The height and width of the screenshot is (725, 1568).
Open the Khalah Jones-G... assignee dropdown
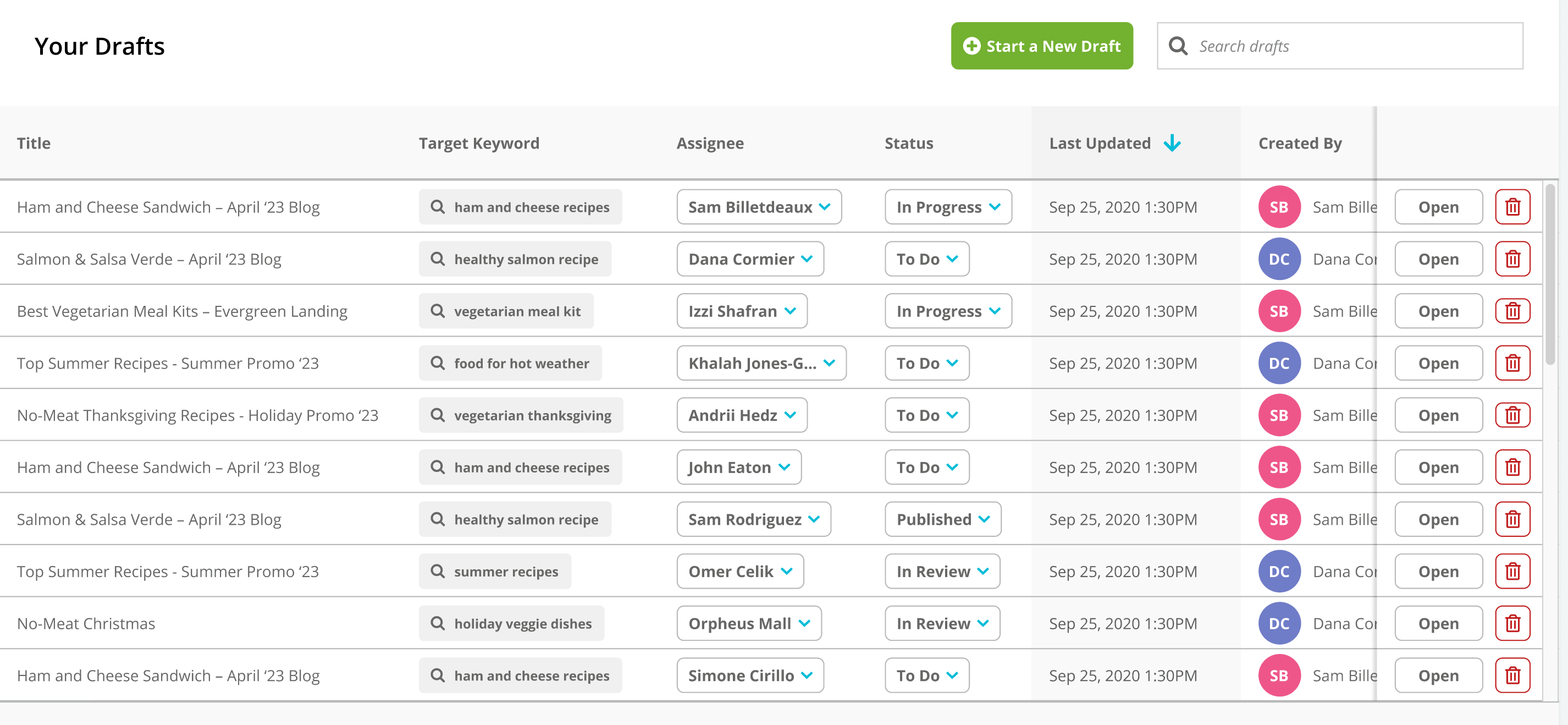[761, 363]
